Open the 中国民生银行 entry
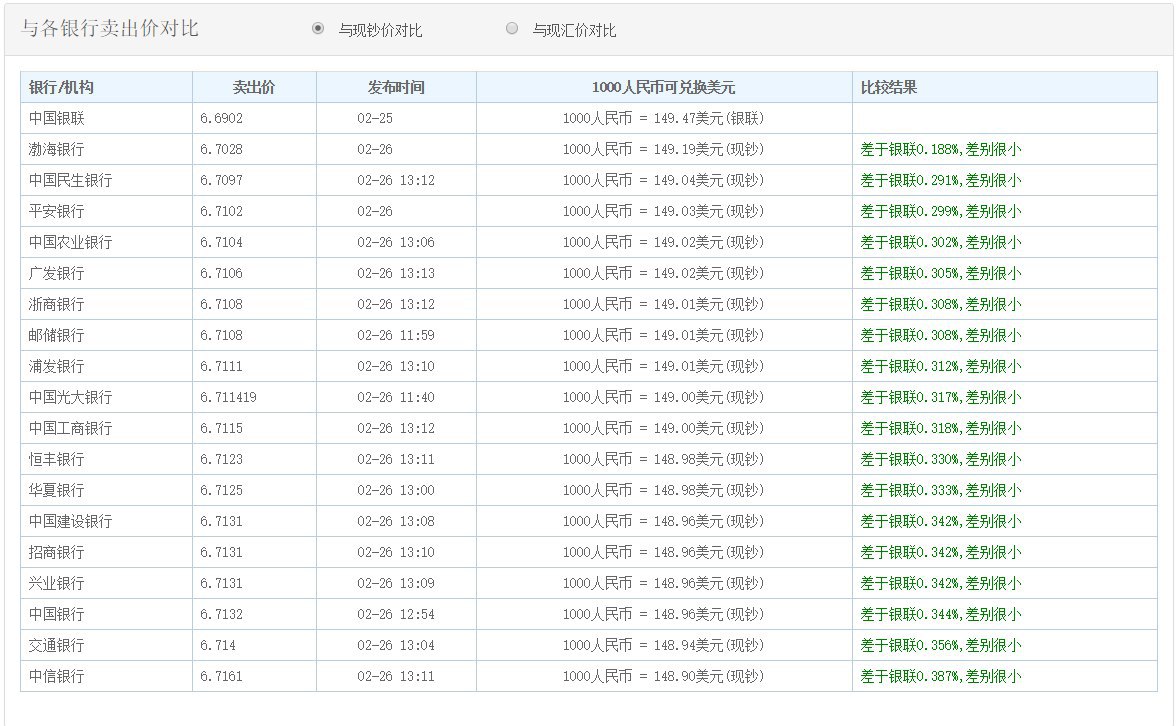 71,180
